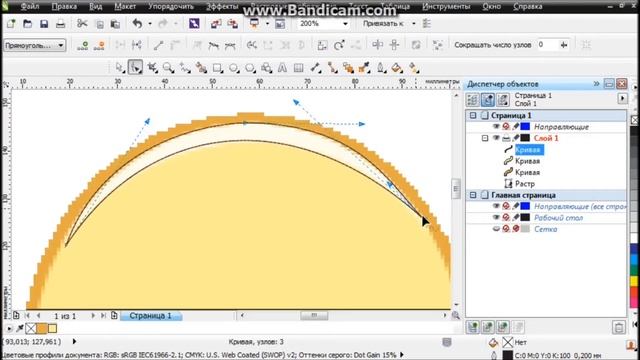Open the Файл menu
Image resolution: width=640 pixels, height=360 pixels.
pyautogui.click(x=29, y=7)
